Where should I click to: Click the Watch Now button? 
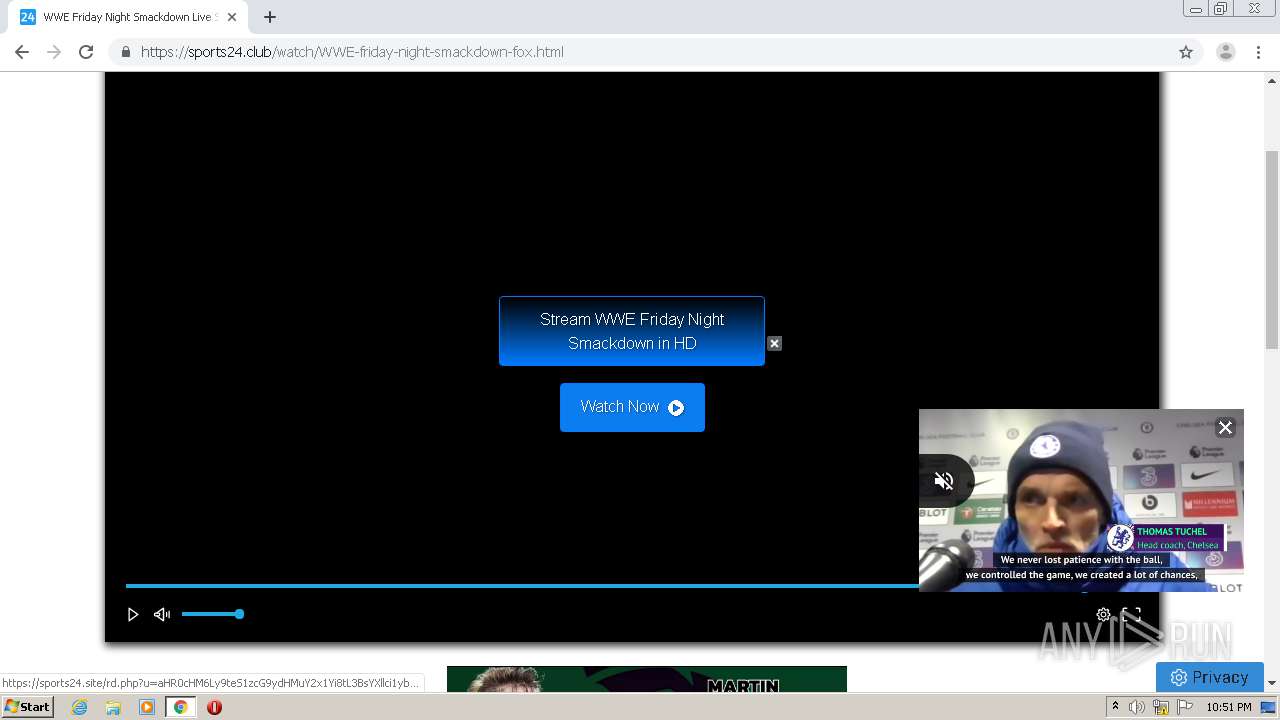point(632,407)
